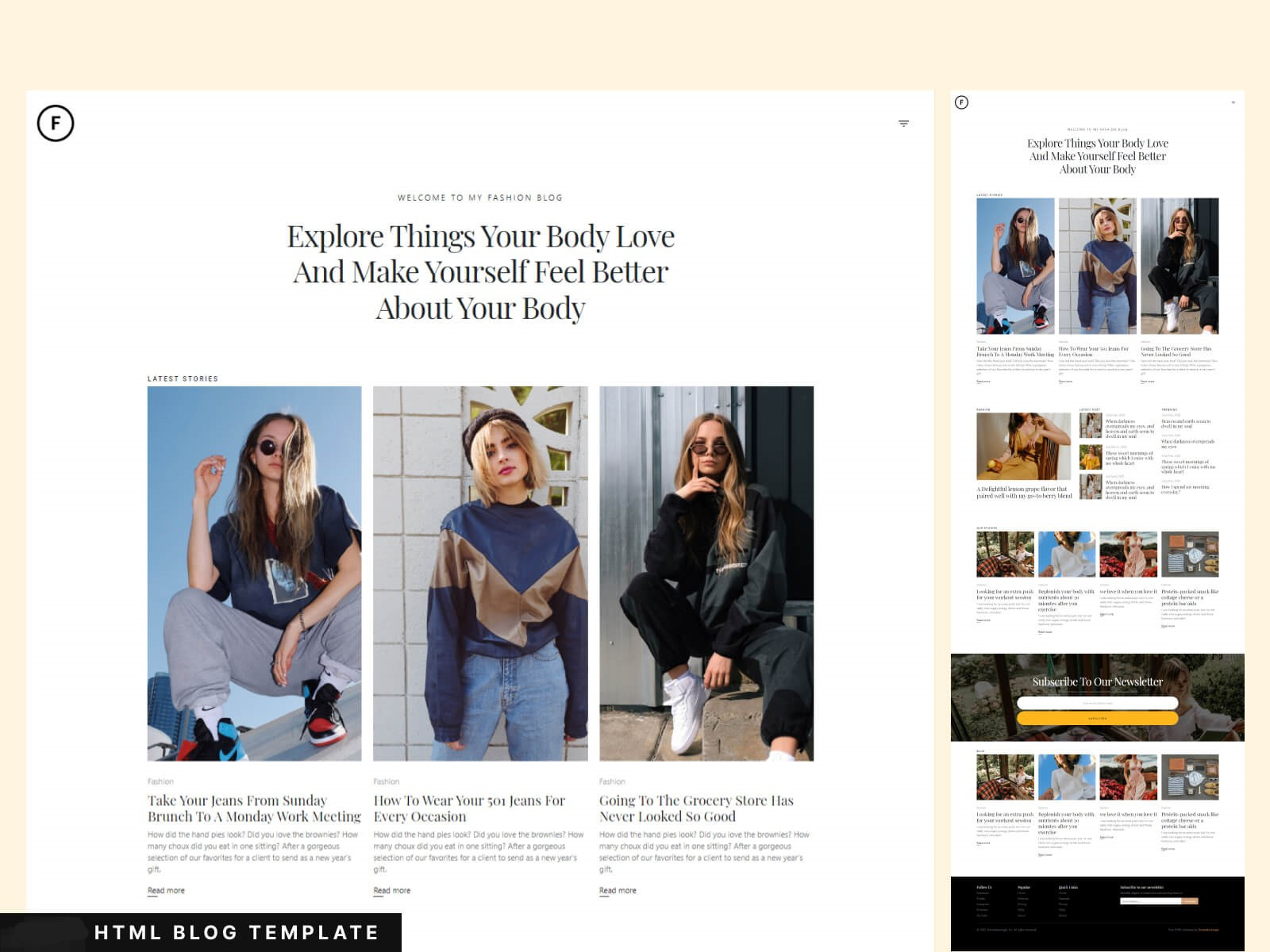Screen dimensions: 1270x952
Task: Open the tiny menu icon in the full-page preview header
Action: (x=1233, y=102)
